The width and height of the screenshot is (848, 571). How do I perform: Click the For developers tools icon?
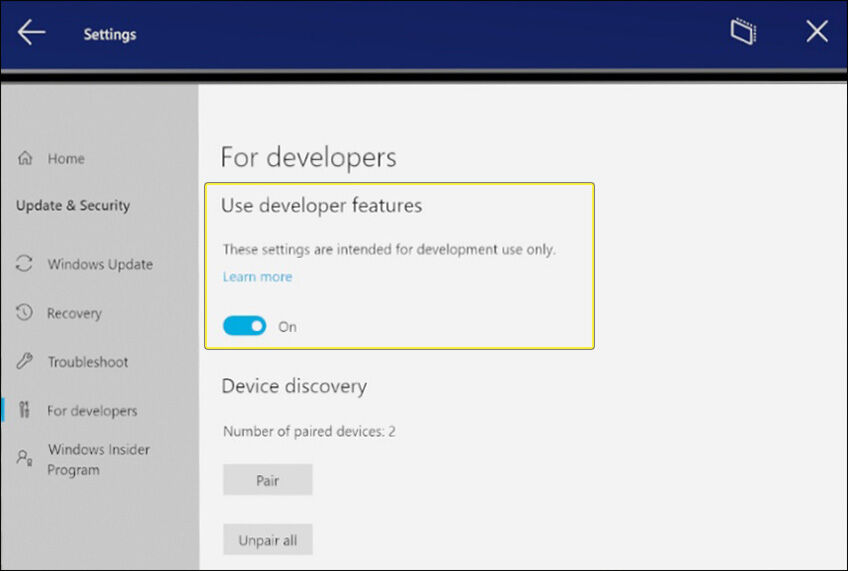(24, 409)
